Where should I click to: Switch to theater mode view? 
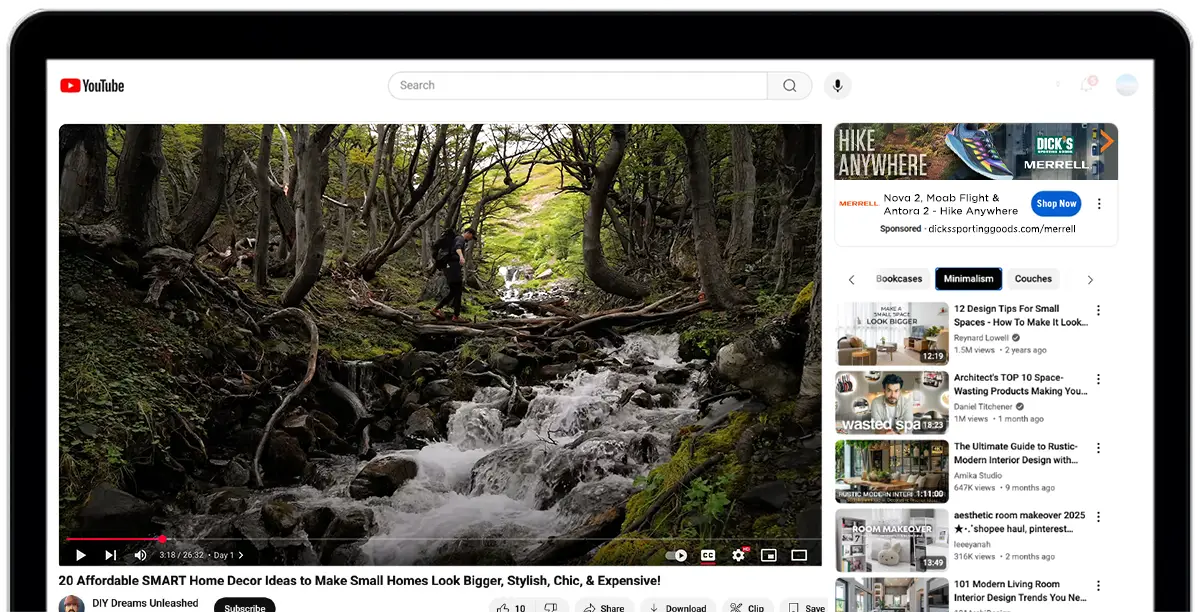click(x=799, y=555)
